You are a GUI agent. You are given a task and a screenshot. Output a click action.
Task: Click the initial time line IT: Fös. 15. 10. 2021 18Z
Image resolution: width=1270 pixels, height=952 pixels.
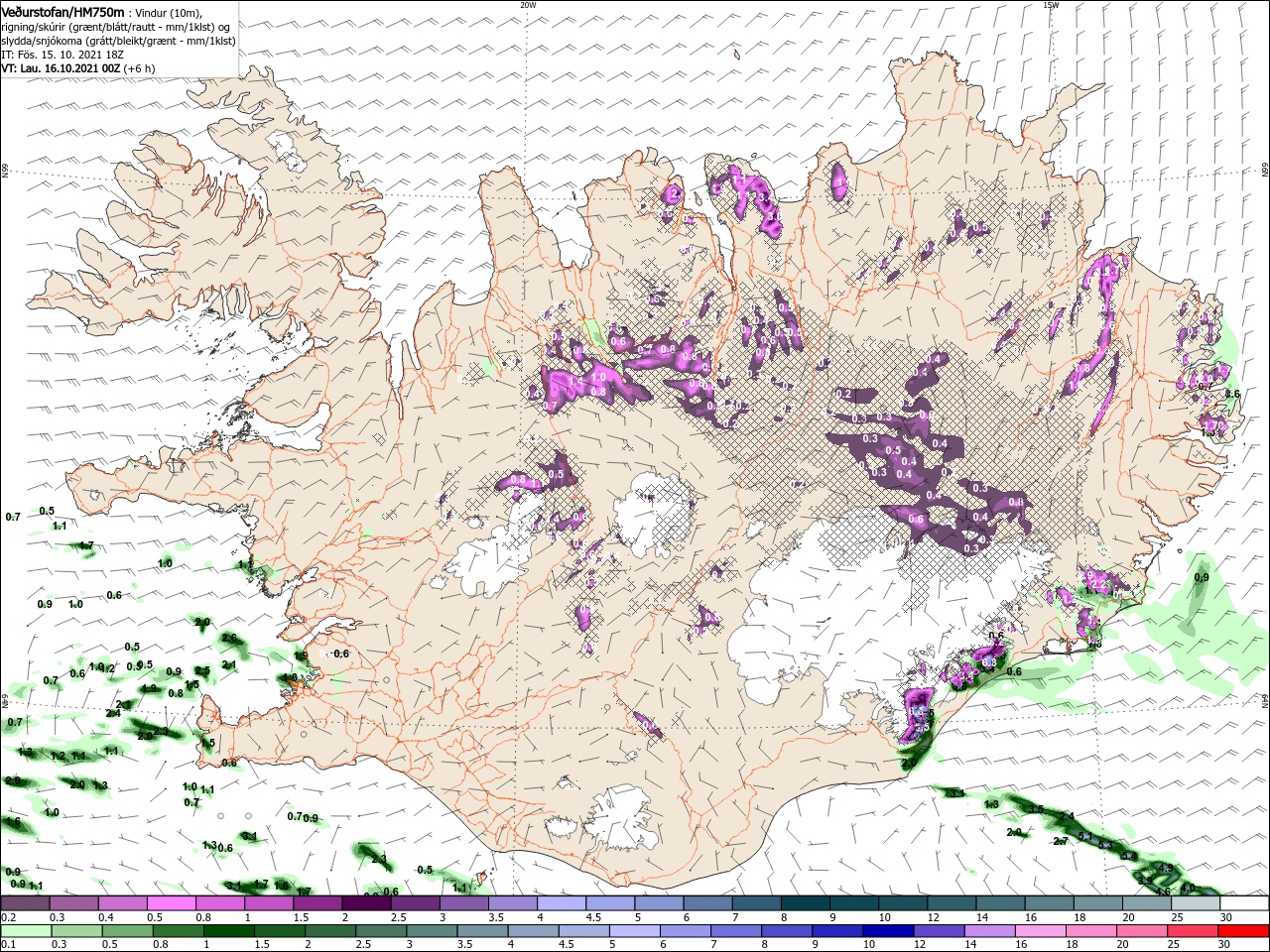point(61,55)
